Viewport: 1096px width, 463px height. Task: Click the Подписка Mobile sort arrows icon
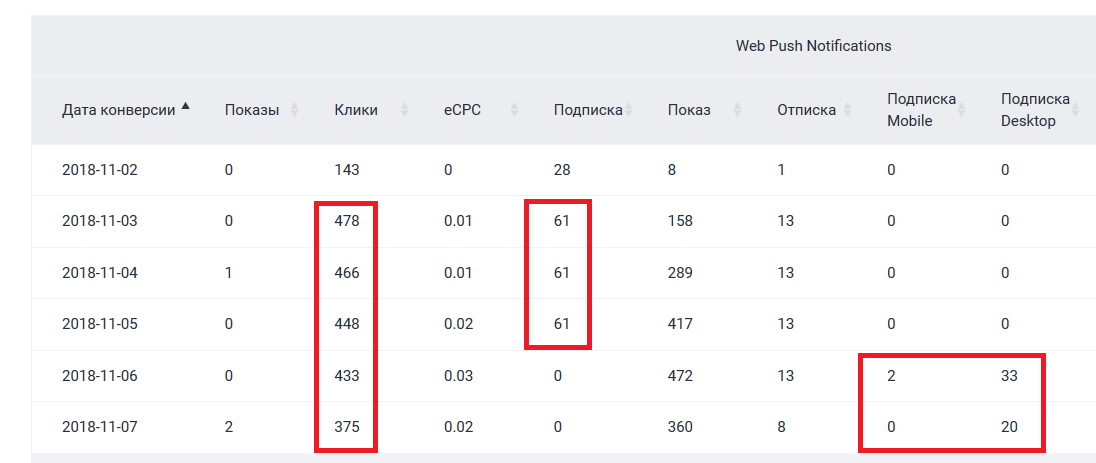(x=962, y=110)
